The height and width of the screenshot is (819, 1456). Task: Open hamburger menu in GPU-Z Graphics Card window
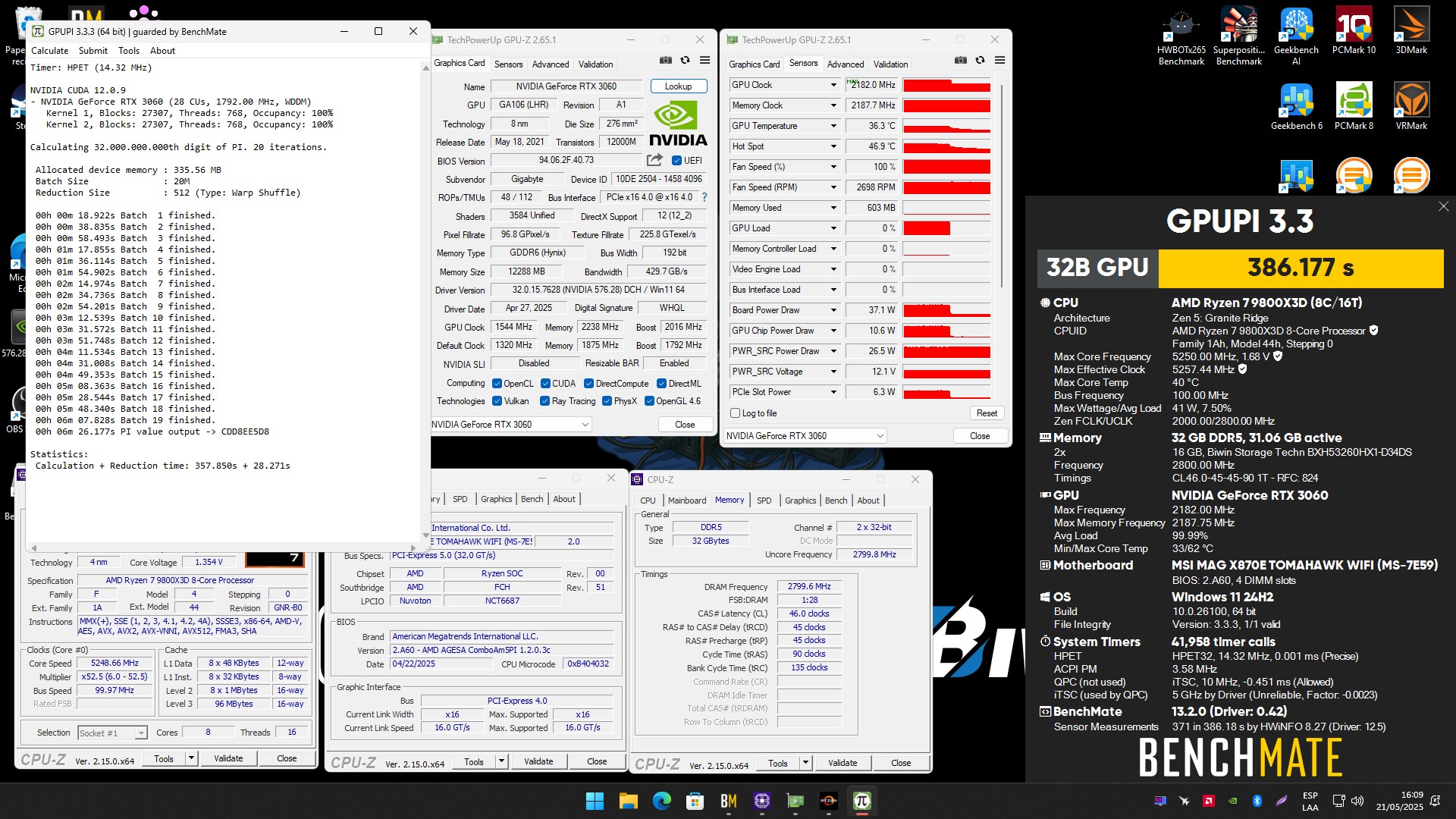pyautogui.click(x=704, y=61)
